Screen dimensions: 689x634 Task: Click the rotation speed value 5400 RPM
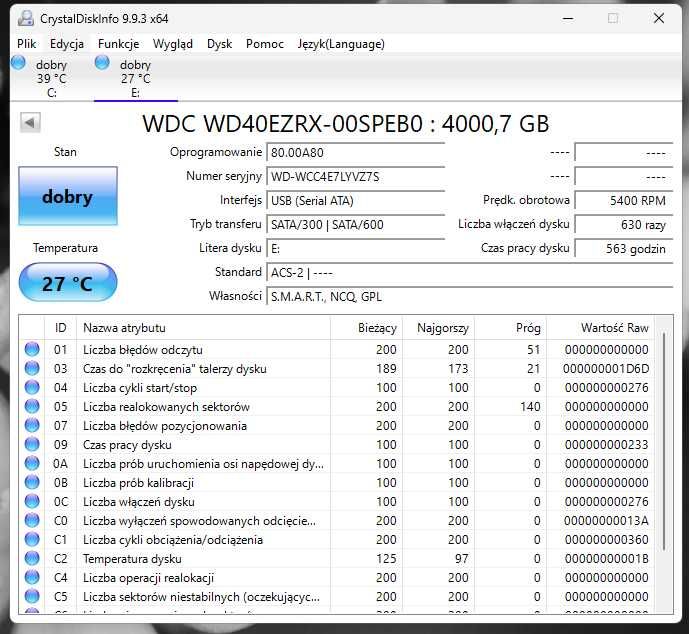(x=624, y=201)
